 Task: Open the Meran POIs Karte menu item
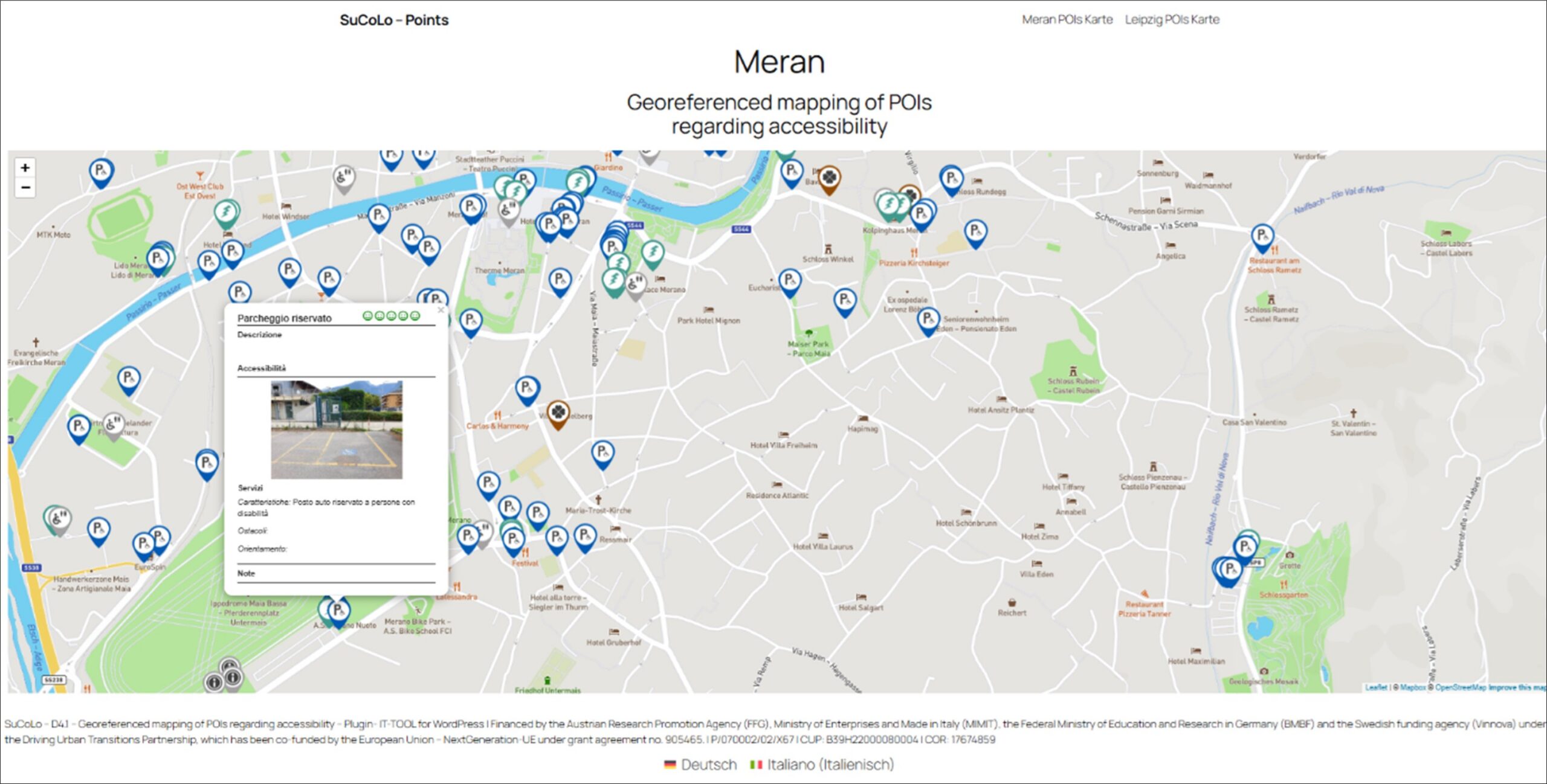coord(1067,19)
